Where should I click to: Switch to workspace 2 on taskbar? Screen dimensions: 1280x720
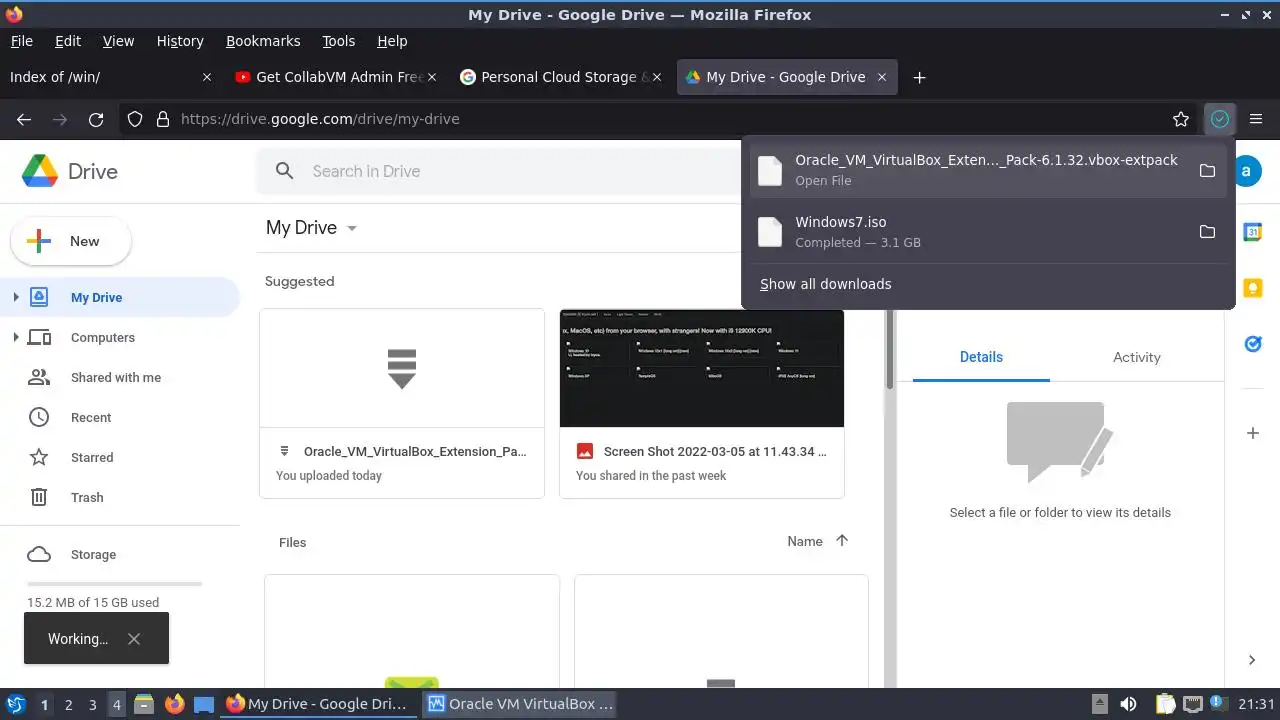(68, 704)
